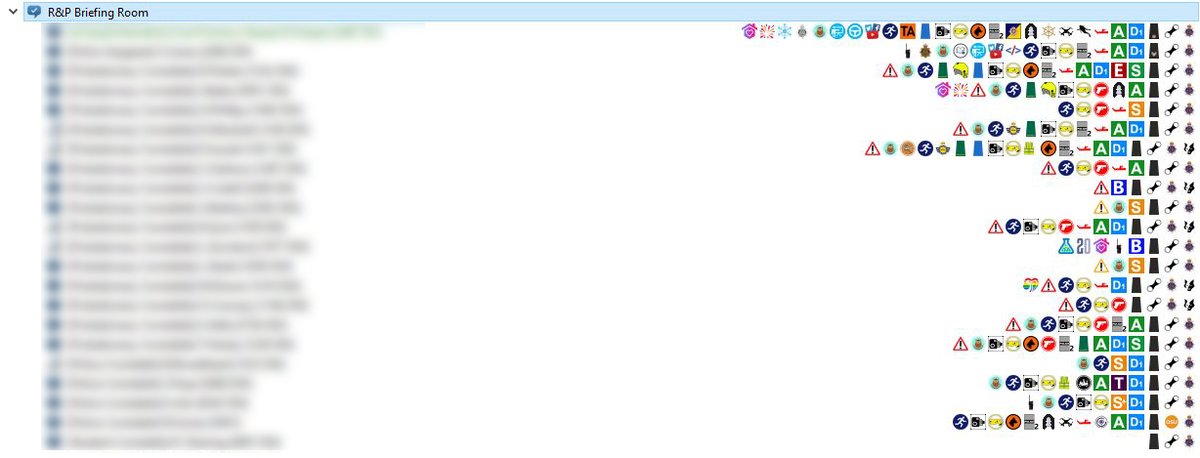Click the scuba diver icon
Image resolution: width=1200 pixels, height=458 pixels.
(x=1084, y=31)
